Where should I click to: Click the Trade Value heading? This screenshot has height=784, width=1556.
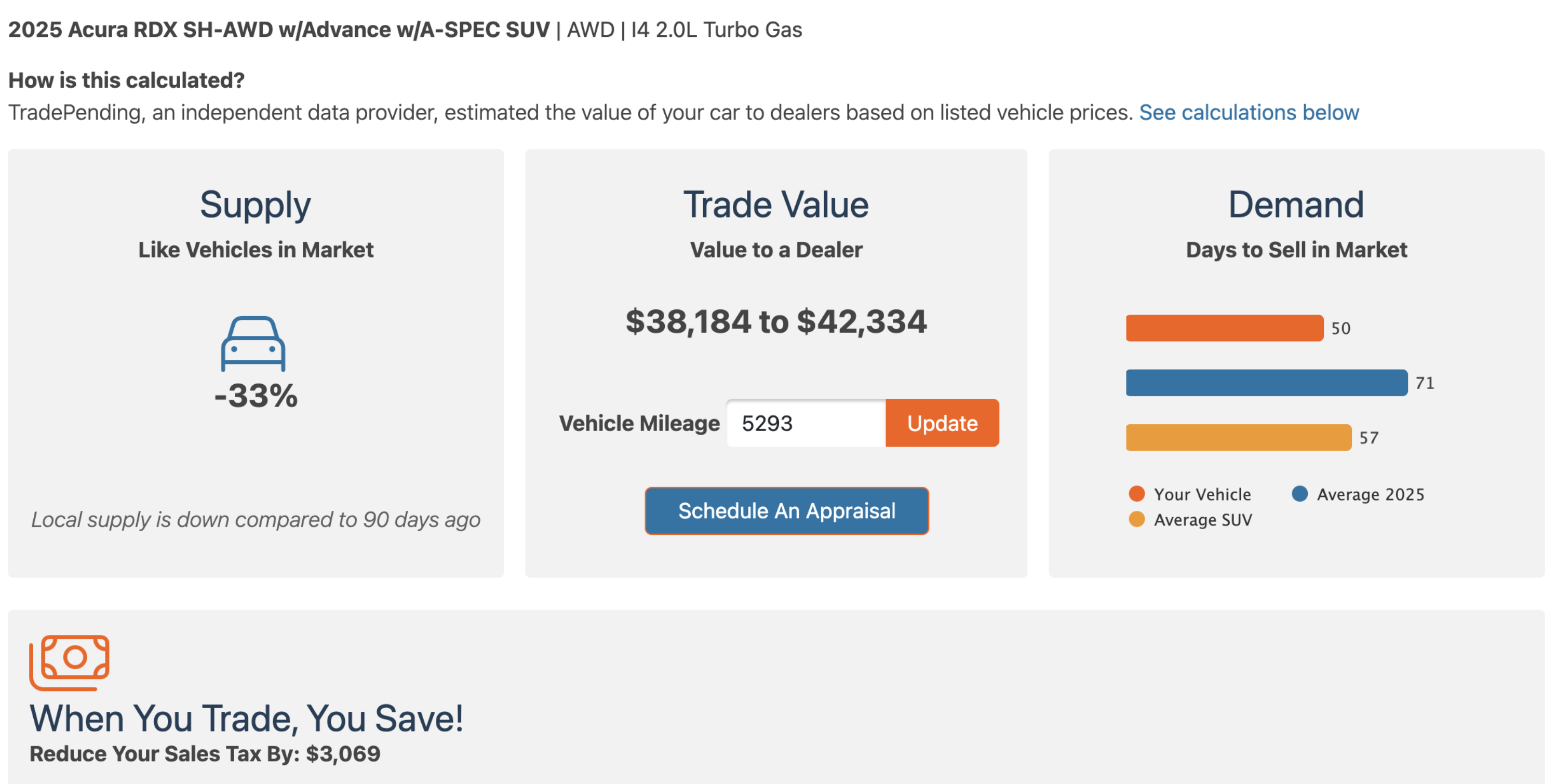tap(775, 205)
